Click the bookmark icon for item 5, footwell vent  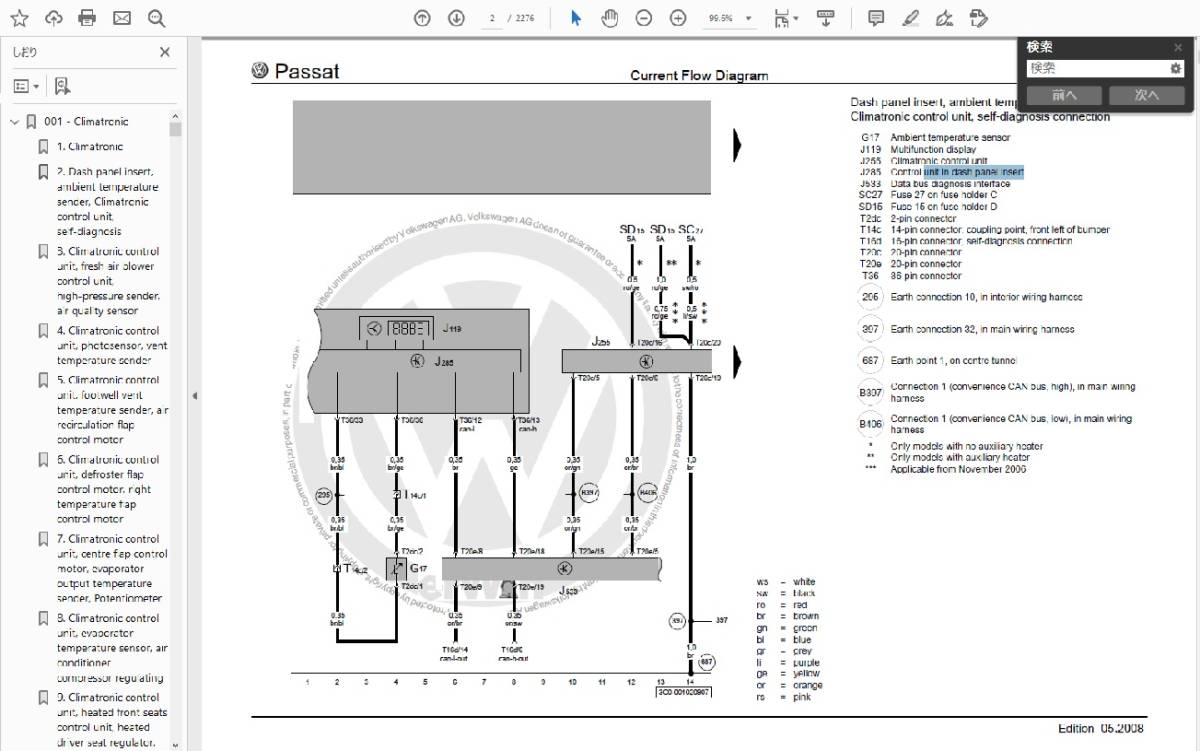[43, 380]
